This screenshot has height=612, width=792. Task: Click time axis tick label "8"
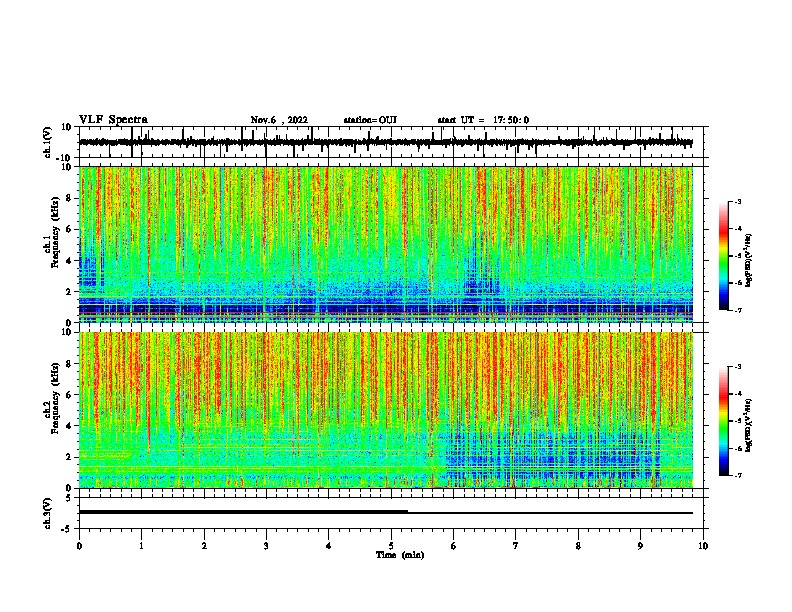(578, 545)
